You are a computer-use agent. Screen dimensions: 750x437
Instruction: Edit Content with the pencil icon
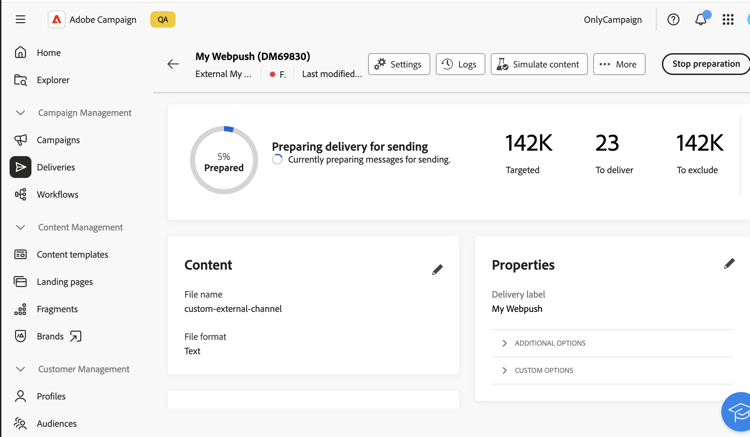437,270
